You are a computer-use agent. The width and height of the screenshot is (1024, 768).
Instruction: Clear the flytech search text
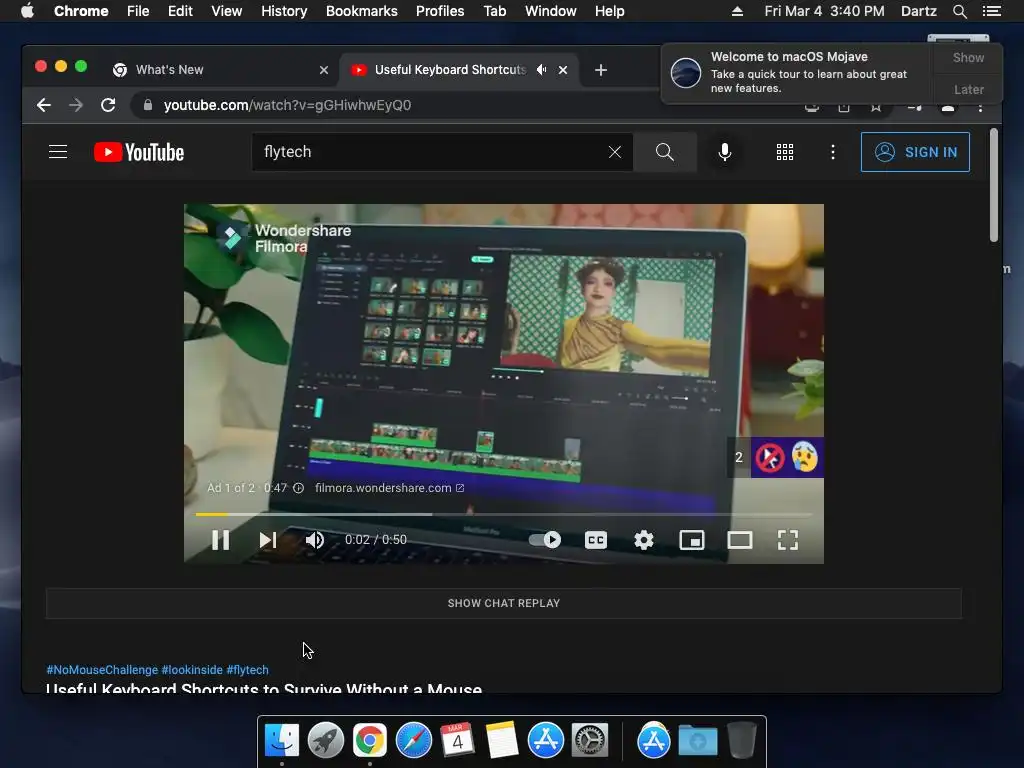615,152
